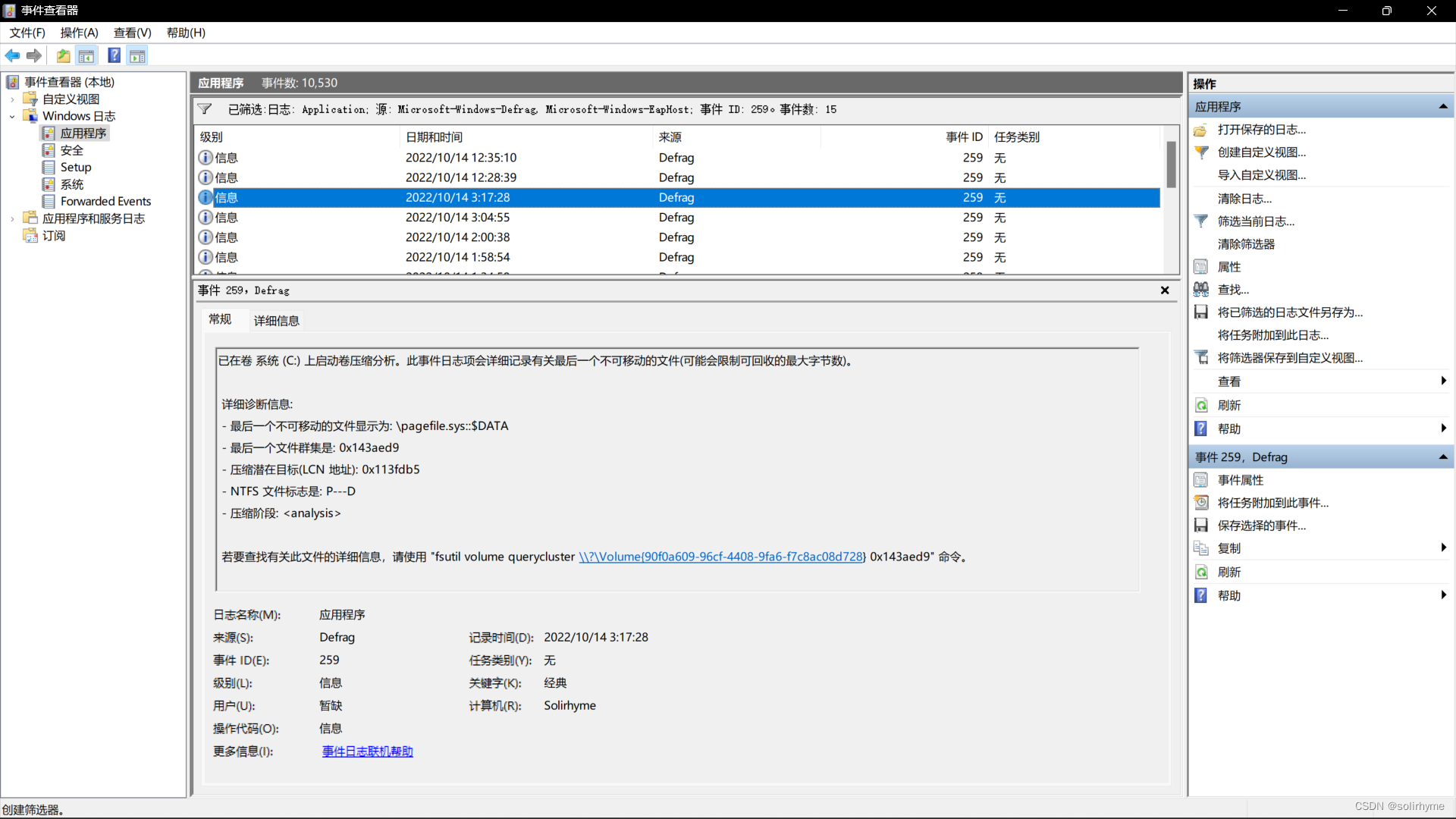
Task: Click the folder icon for 打开保存的日志
Action: click(x=1201, y=130)
